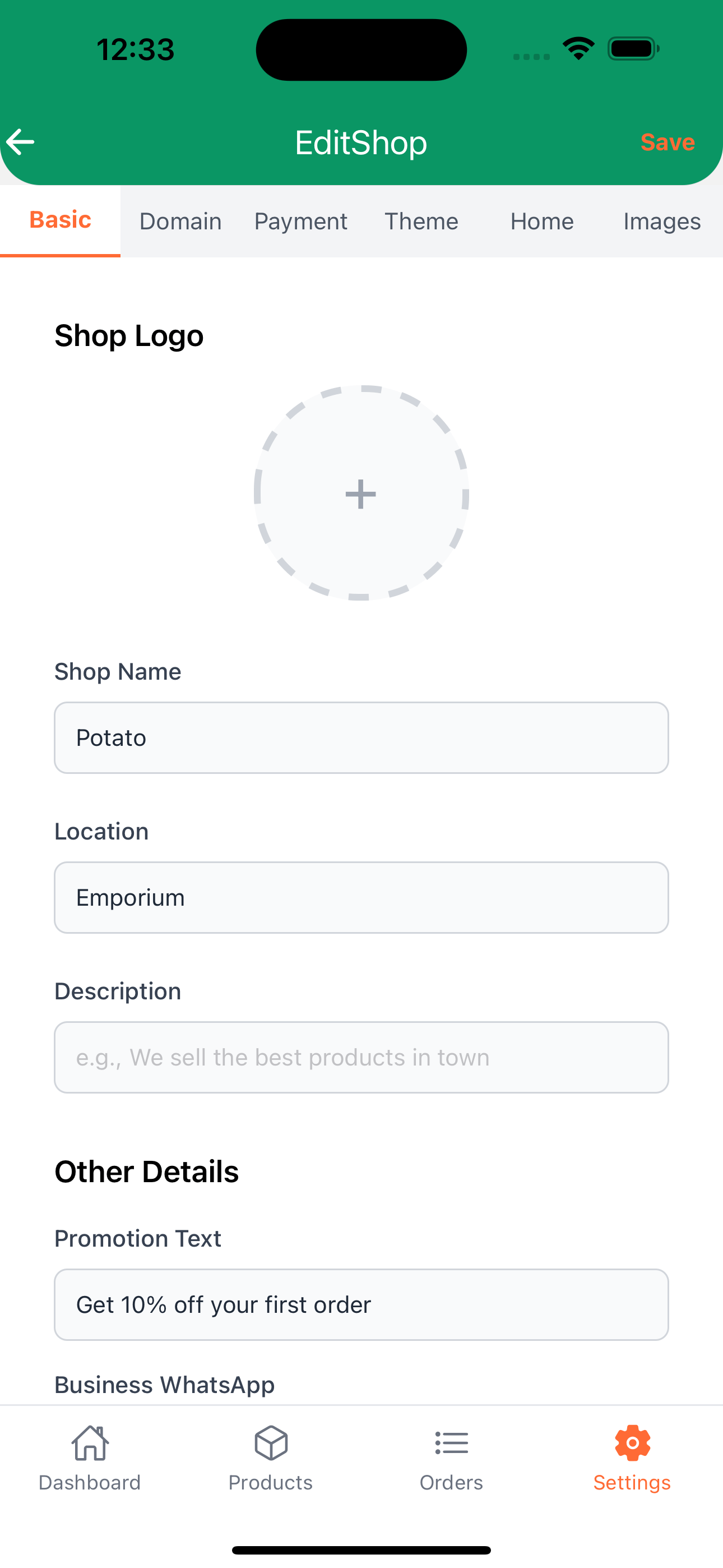Tap the plus icon to add shop logo

pos(361,493)
